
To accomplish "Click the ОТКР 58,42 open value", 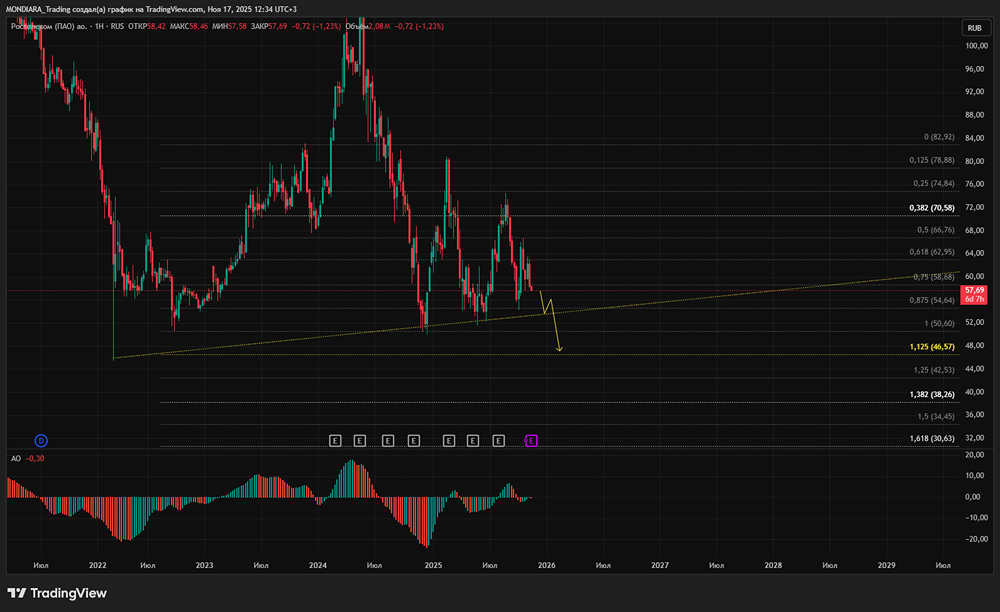I will 147,26.
